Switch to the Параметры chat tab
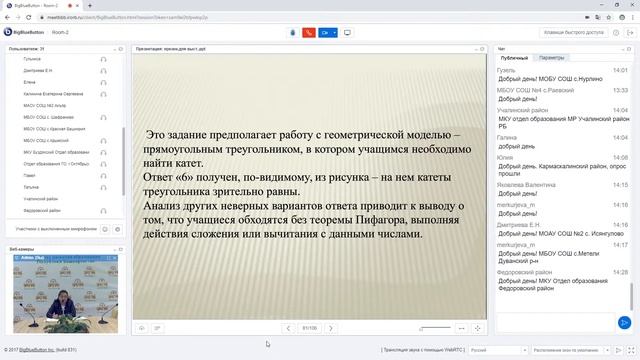The image size is (640, 360). [551, 58]
